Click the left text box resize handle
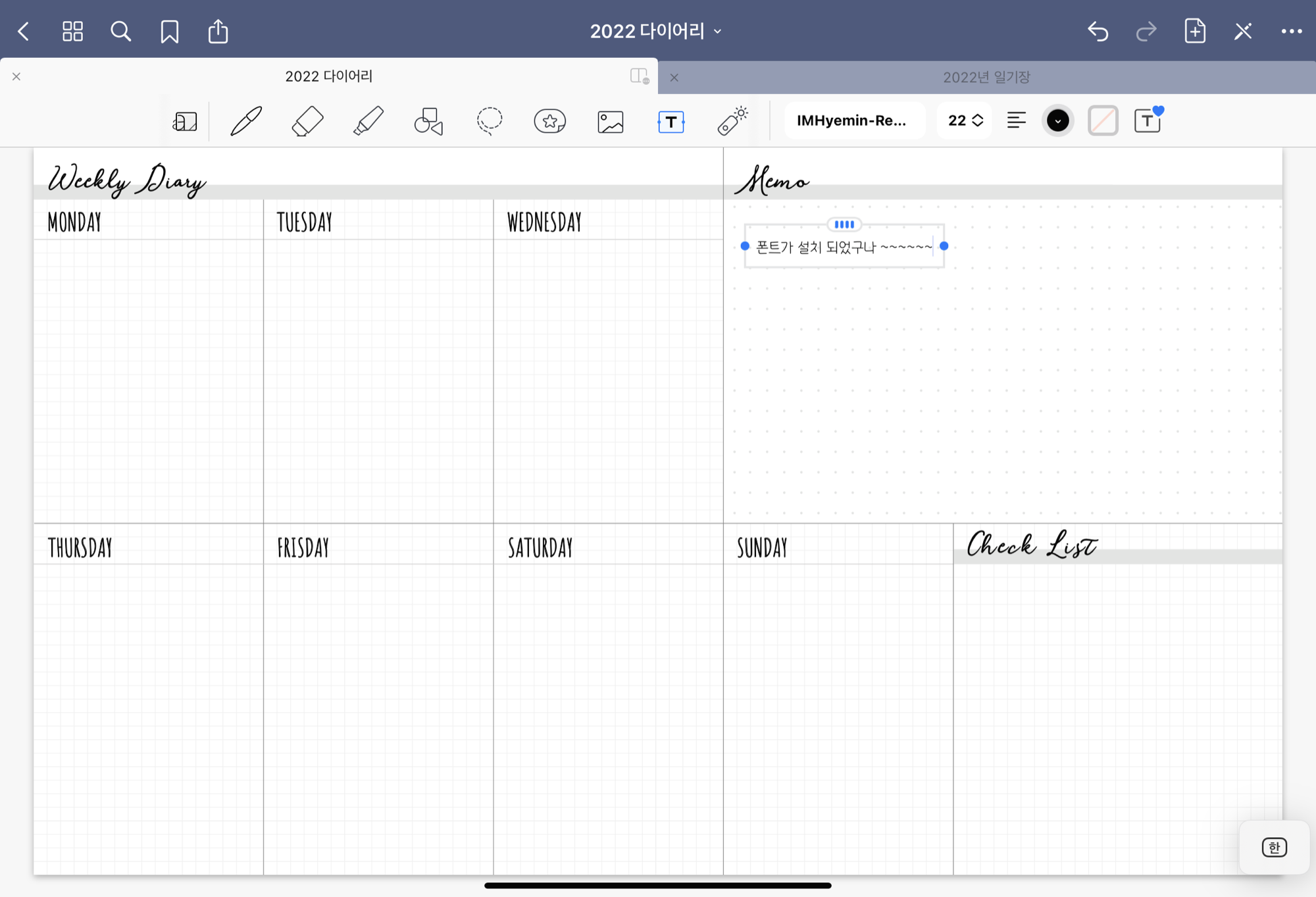 (745, 246)
